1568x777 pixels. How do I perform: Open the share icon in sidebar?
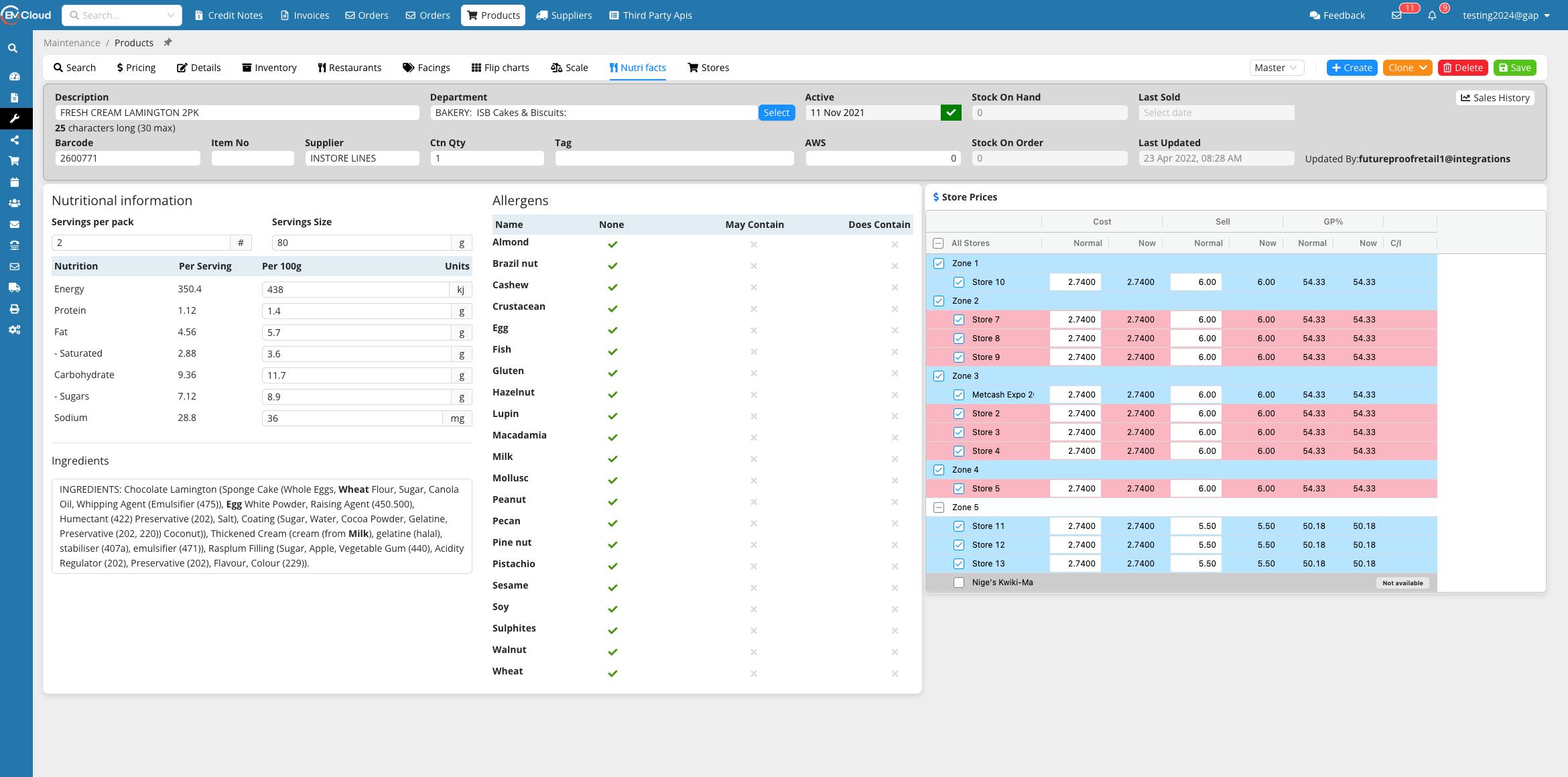click(14, 140)
